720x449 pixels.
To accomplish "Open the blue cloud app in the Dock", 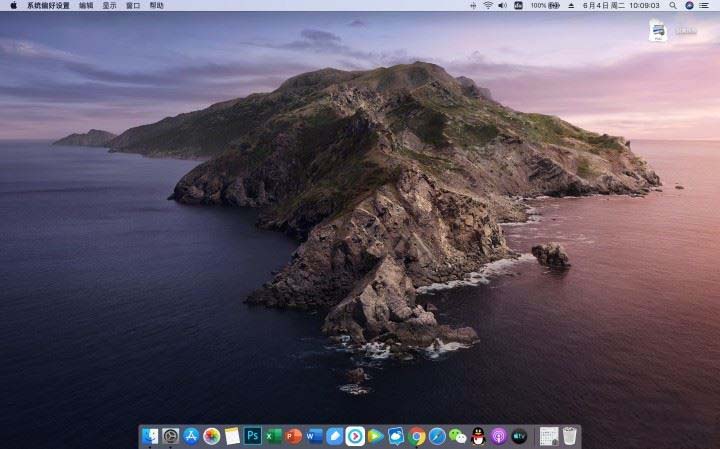I will point(396,436).
